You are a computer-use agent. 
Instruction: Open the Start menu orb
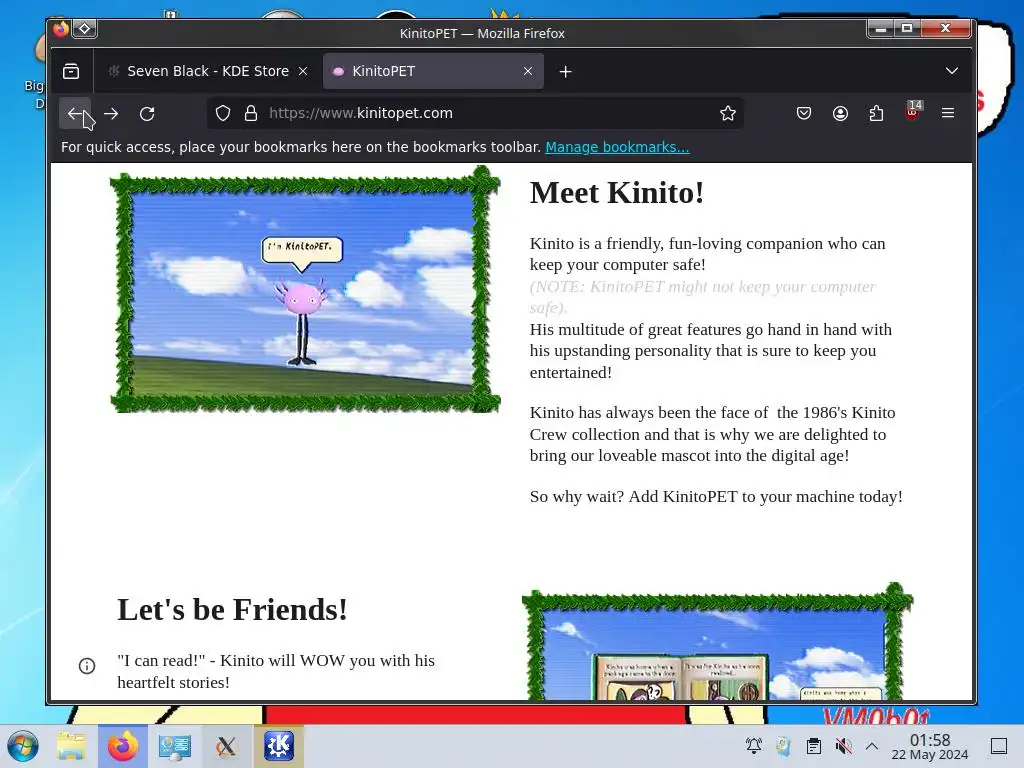pos(23,746)
